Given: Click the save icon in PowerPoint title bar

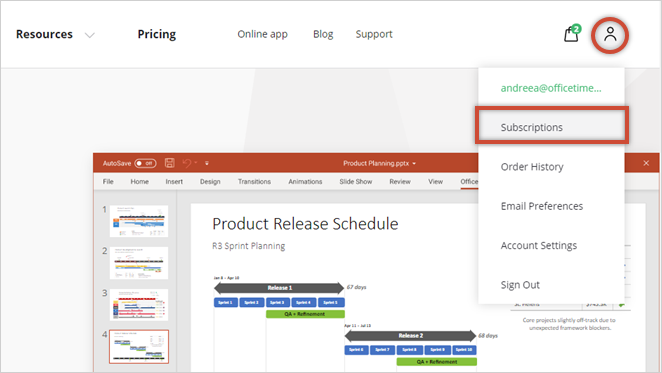Looking at the screenshot, I should point(170,163).
